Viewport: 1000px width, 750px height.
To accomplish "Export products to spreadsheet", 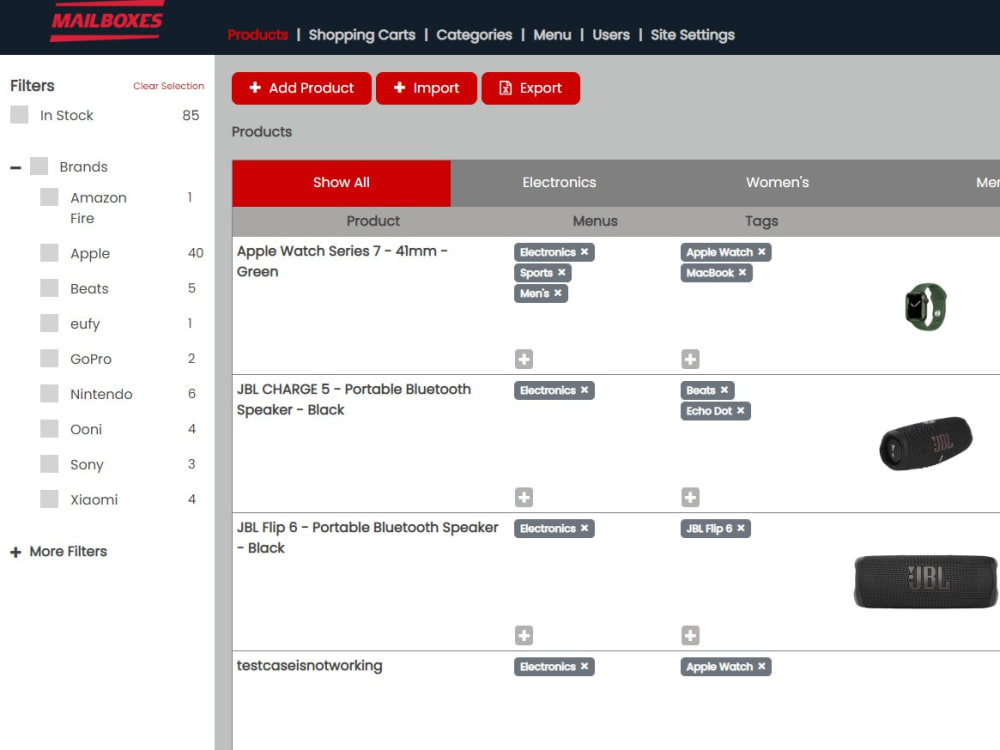I will [531, 88].
